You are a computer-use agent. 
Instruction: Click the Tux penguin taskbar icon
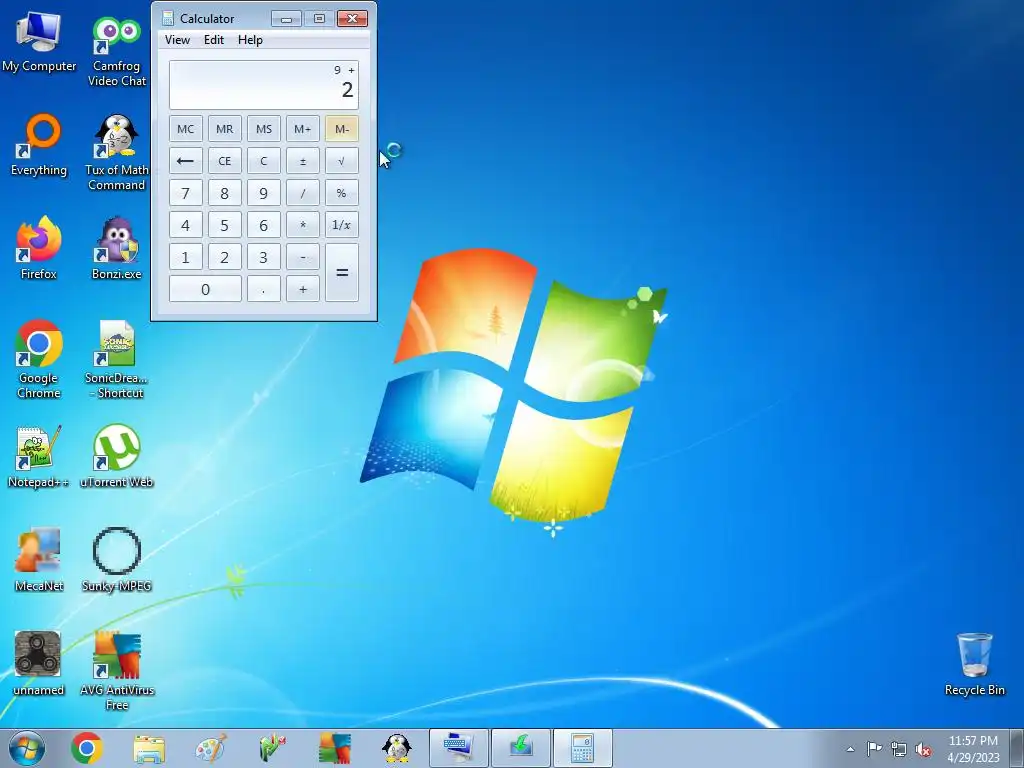396,748
